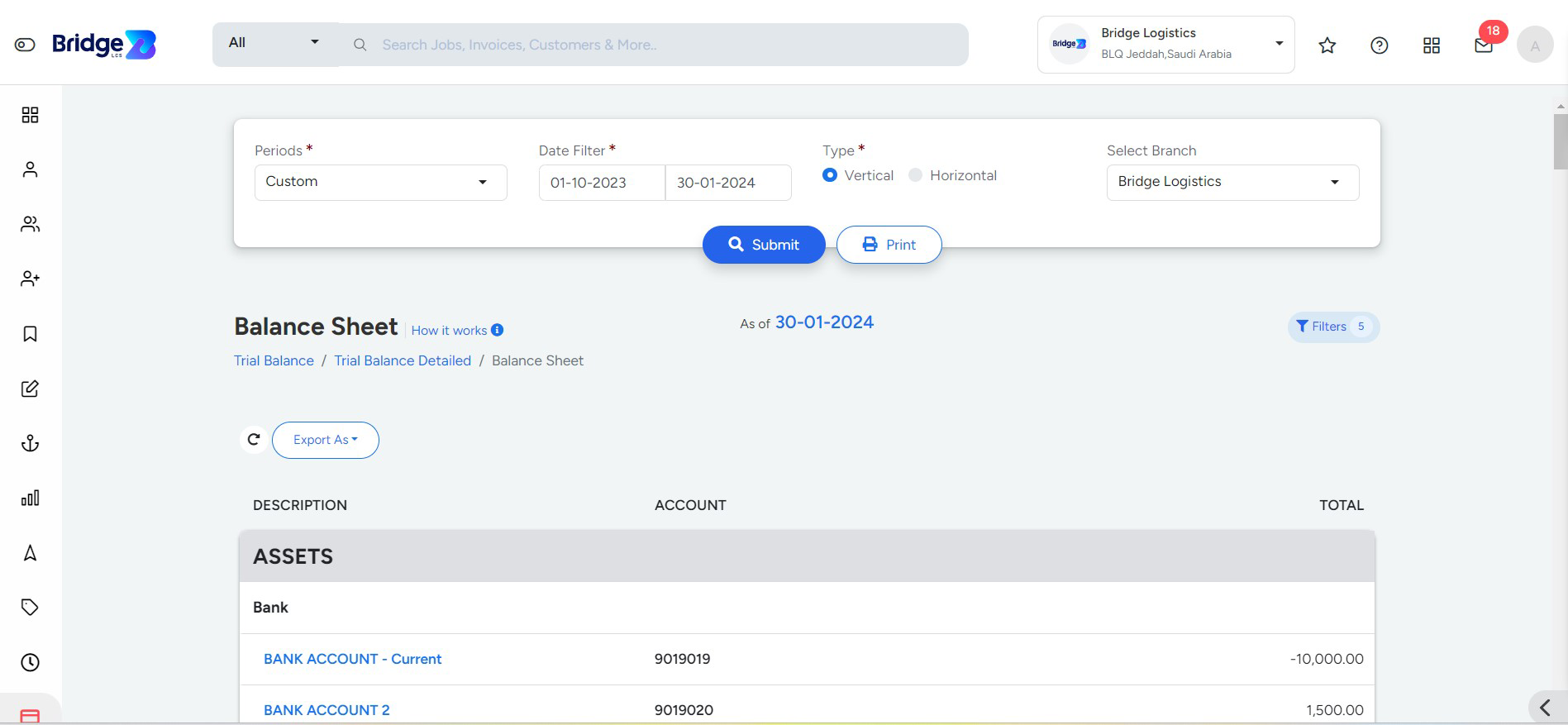Click account number 9019020
This screenshot has width=1568, height=725.
[684, 710]
